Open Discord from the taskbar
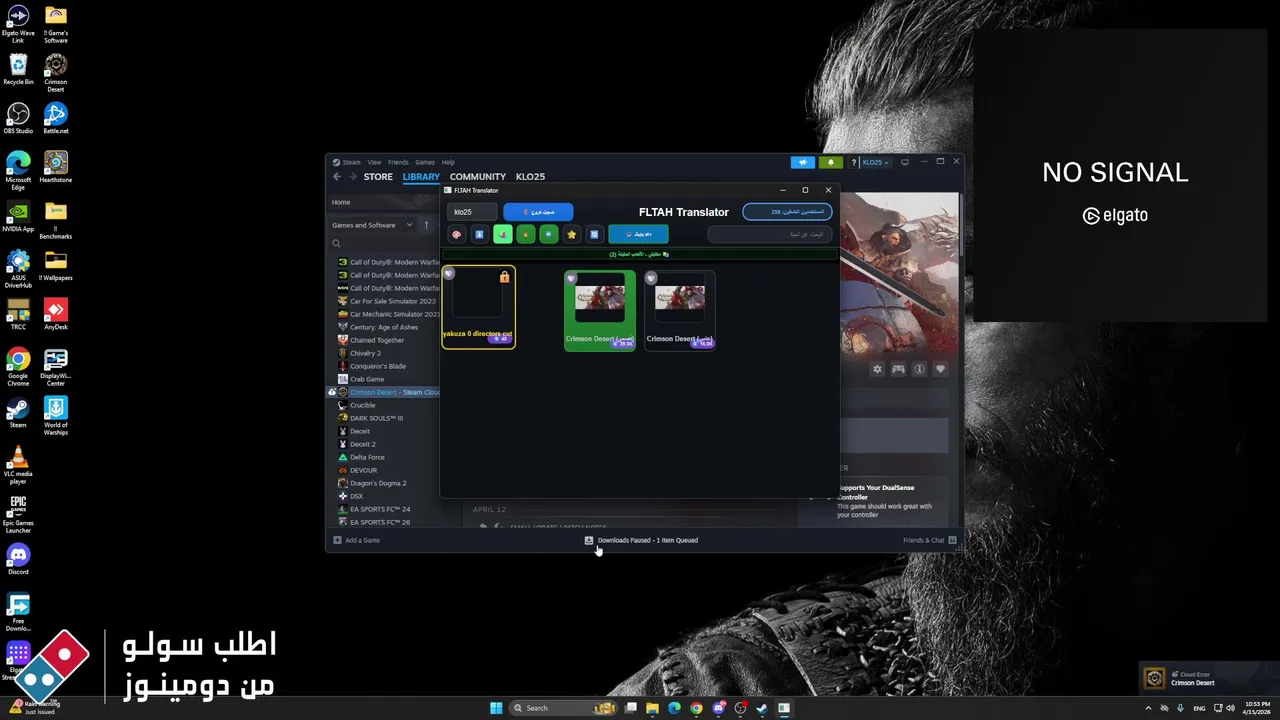The image size is (1280, 720). [718, 708]
